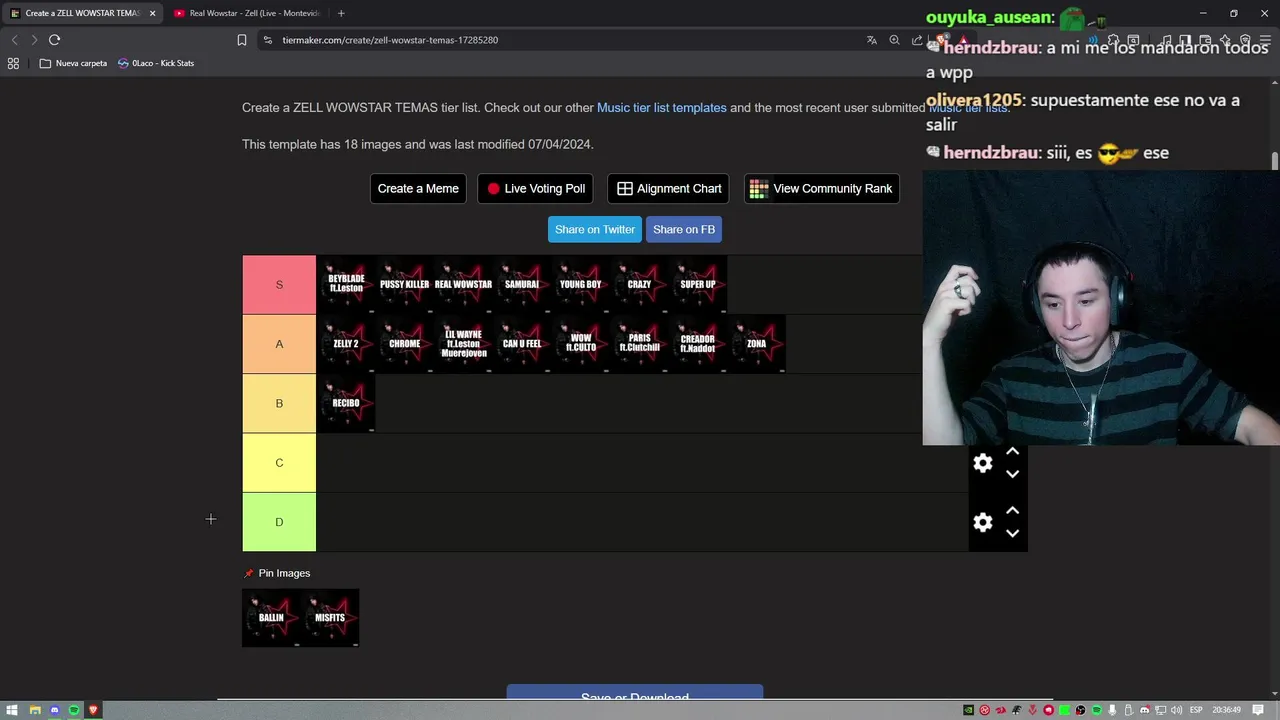Share on Twitter

[595, 229]
